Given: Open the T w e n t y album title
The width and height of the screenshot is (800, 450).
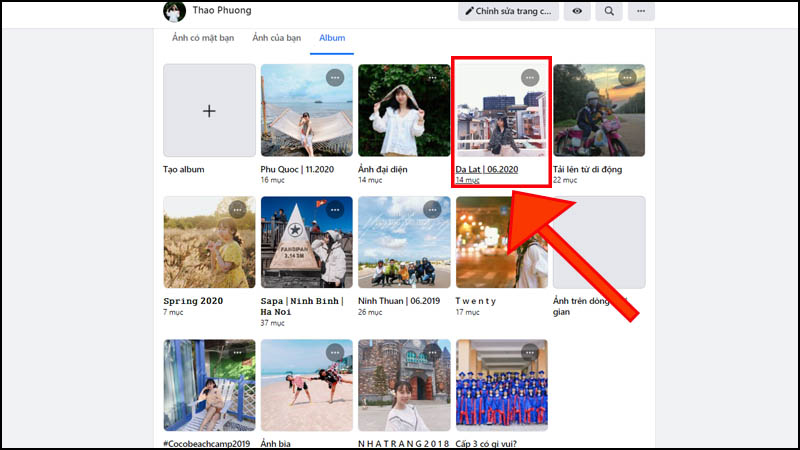Looking at the screenshot, I should pos(476,301).
